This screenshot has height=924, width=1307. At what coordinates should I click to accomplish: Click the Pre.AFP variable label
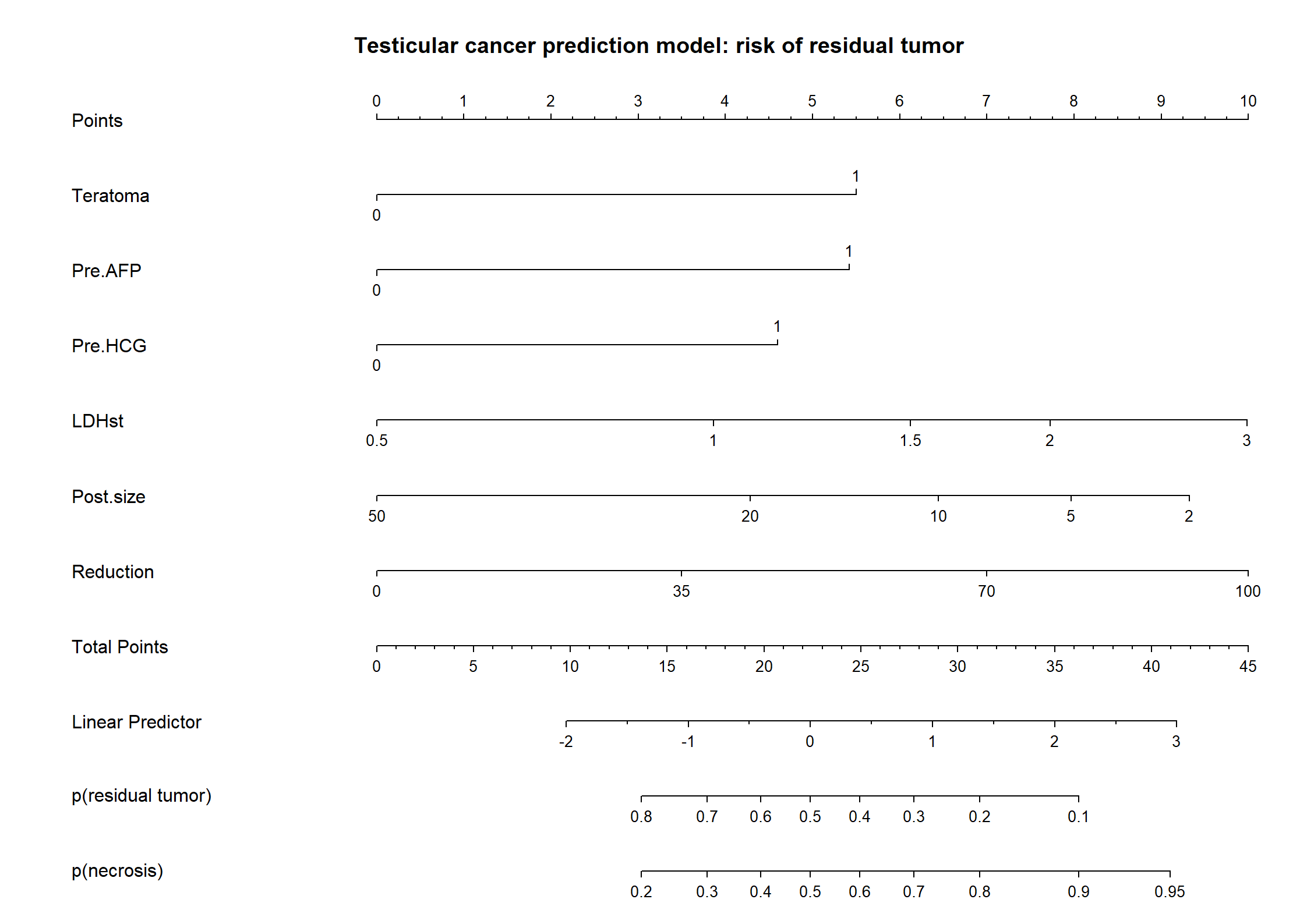coord(106,271)
